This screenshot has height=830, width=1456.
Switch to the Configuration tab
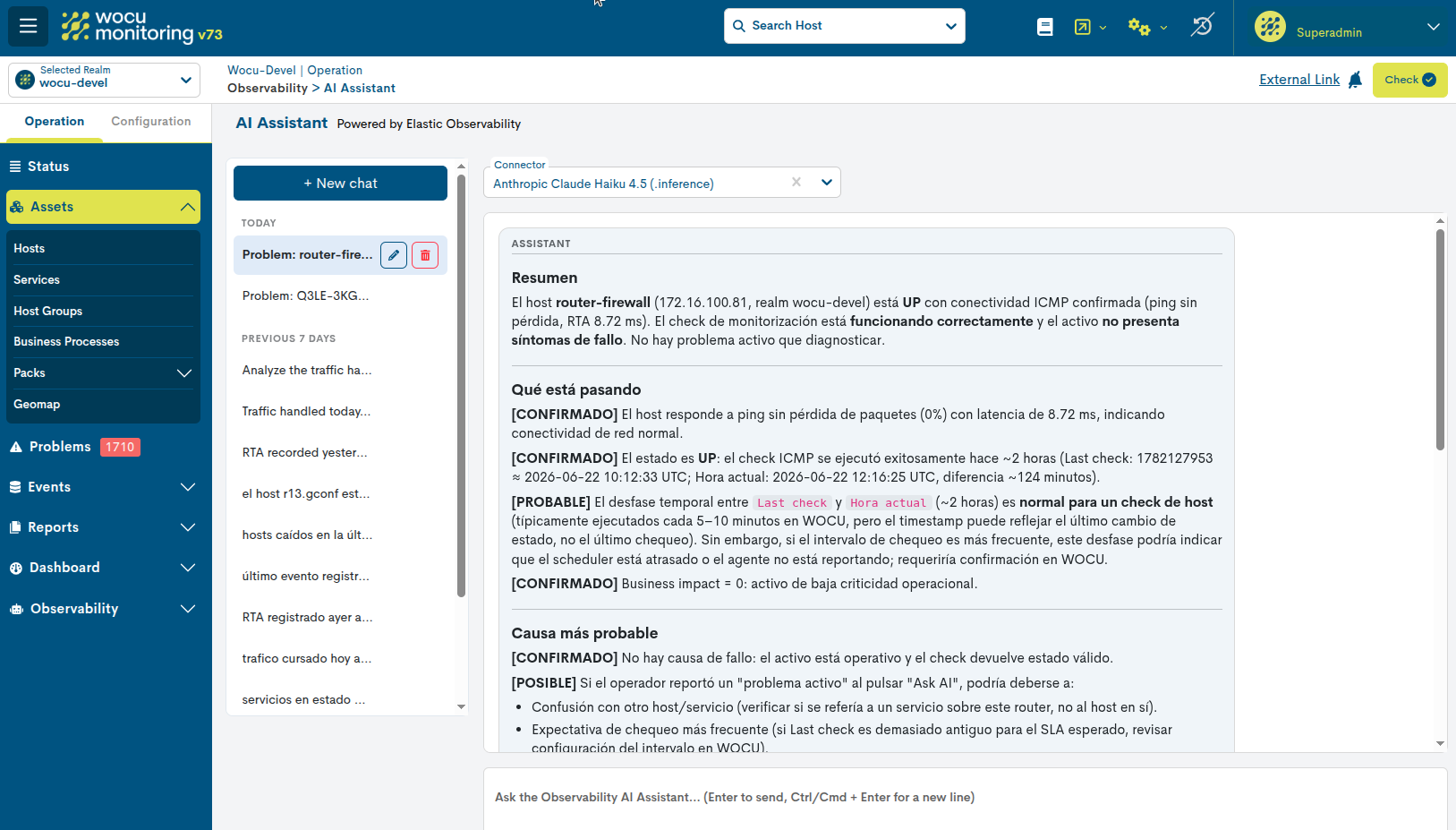pos(150,122)
